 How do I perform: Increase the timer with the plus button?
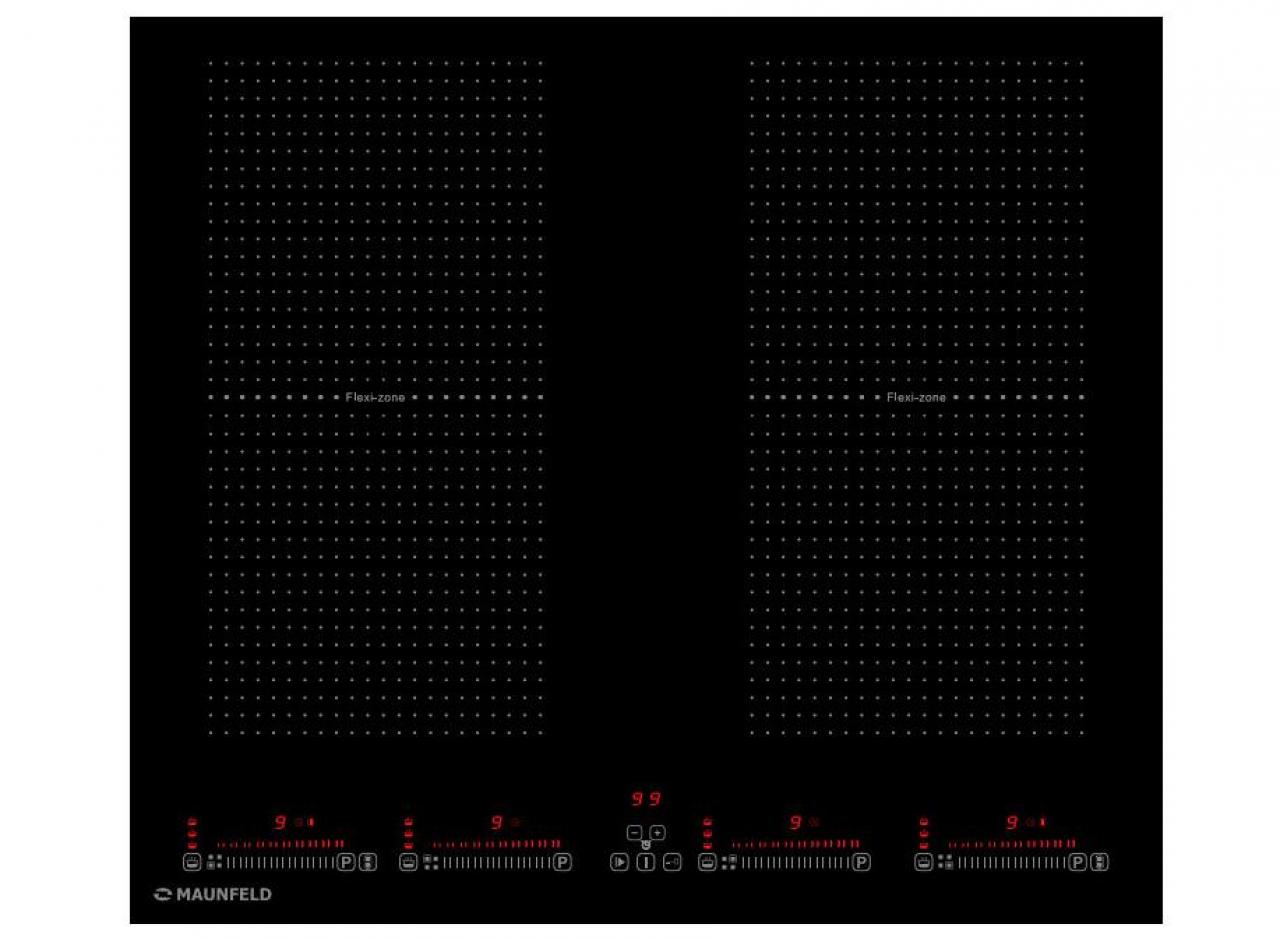[x=657, y=832]
